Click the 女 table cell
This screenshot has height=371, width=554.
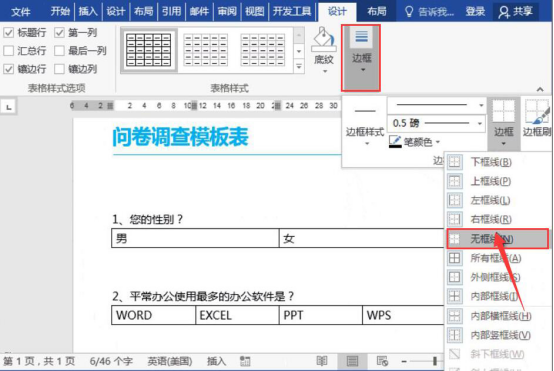[x=362, y=238]
